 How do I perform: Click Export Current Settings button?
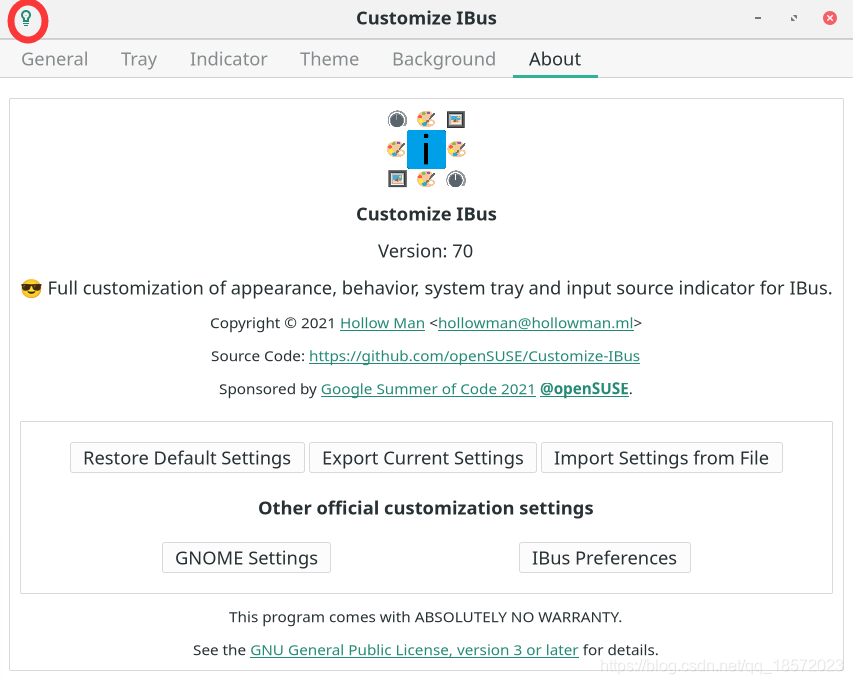click(423, 458)
